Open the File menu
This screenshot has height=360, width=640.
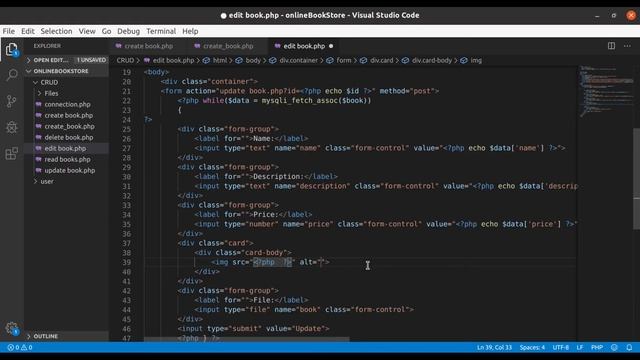(9, 31)
